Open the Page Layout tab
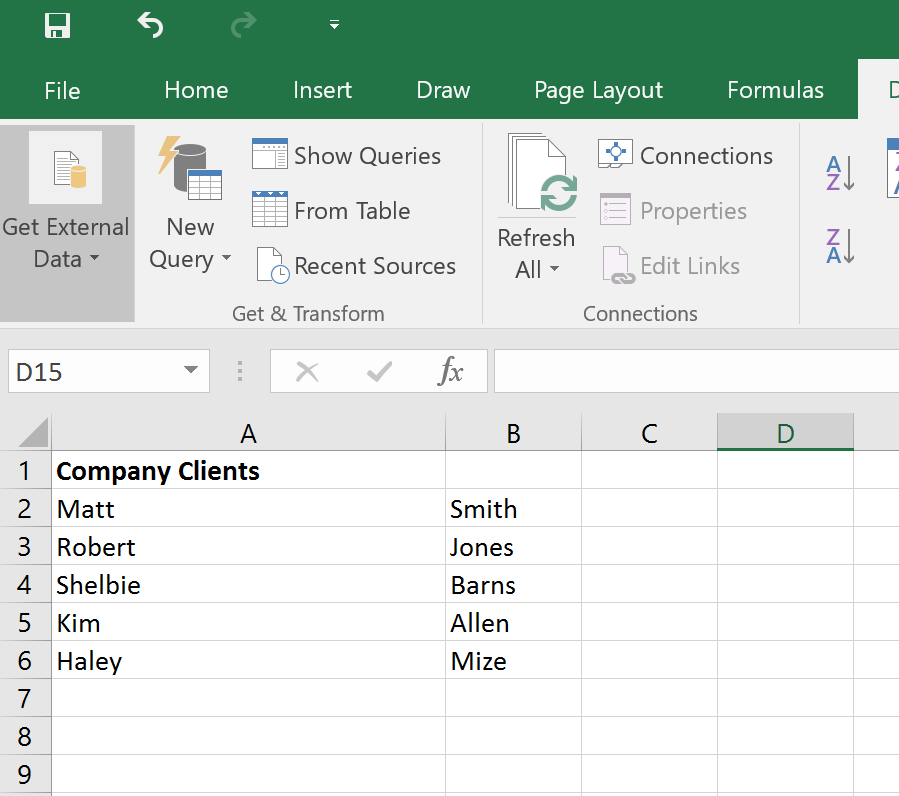899x796 pixels. coord(598,90)
